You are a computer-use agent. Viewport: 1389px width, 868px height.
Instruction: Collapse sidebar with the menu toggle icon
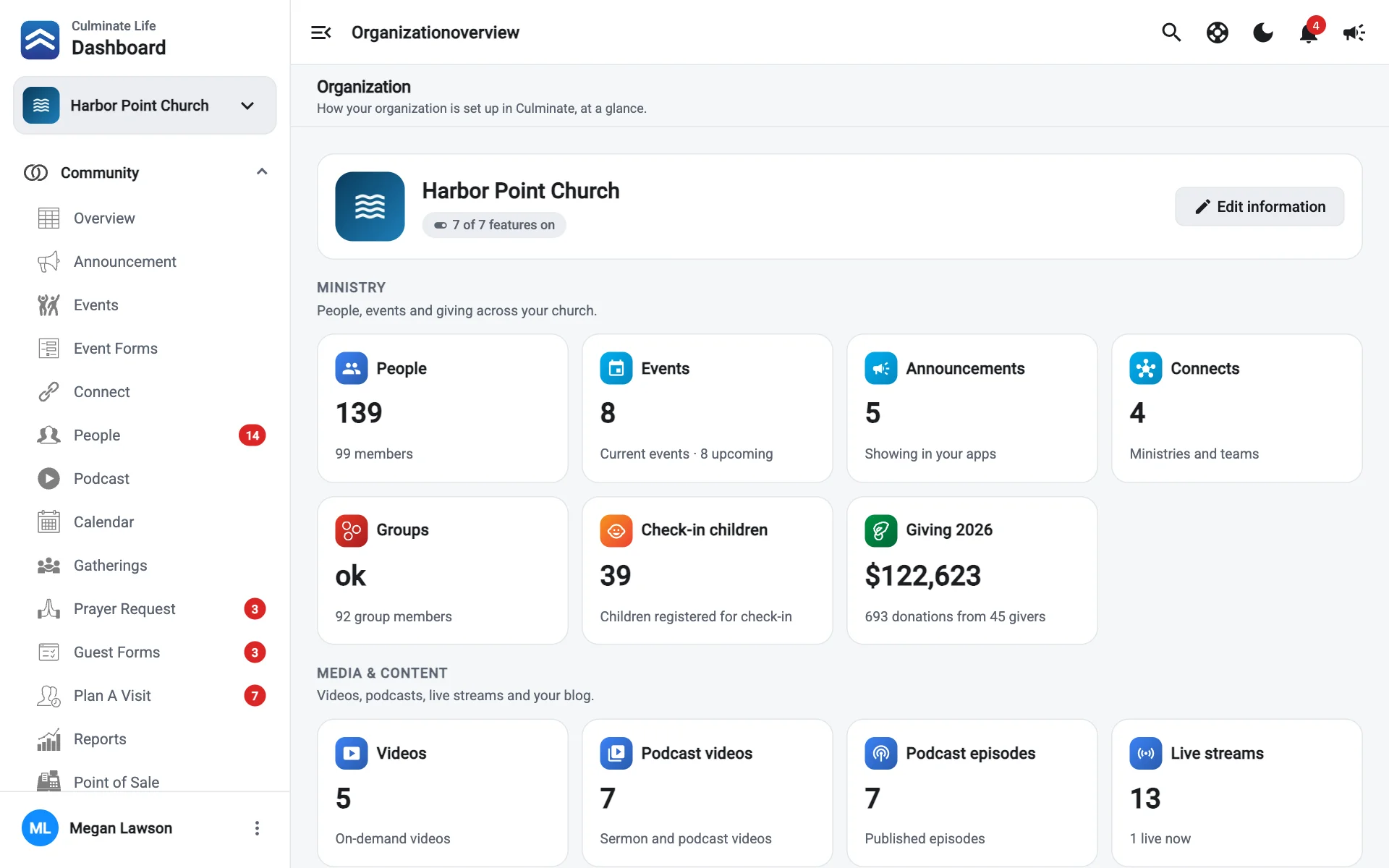[x=321, y=33]
